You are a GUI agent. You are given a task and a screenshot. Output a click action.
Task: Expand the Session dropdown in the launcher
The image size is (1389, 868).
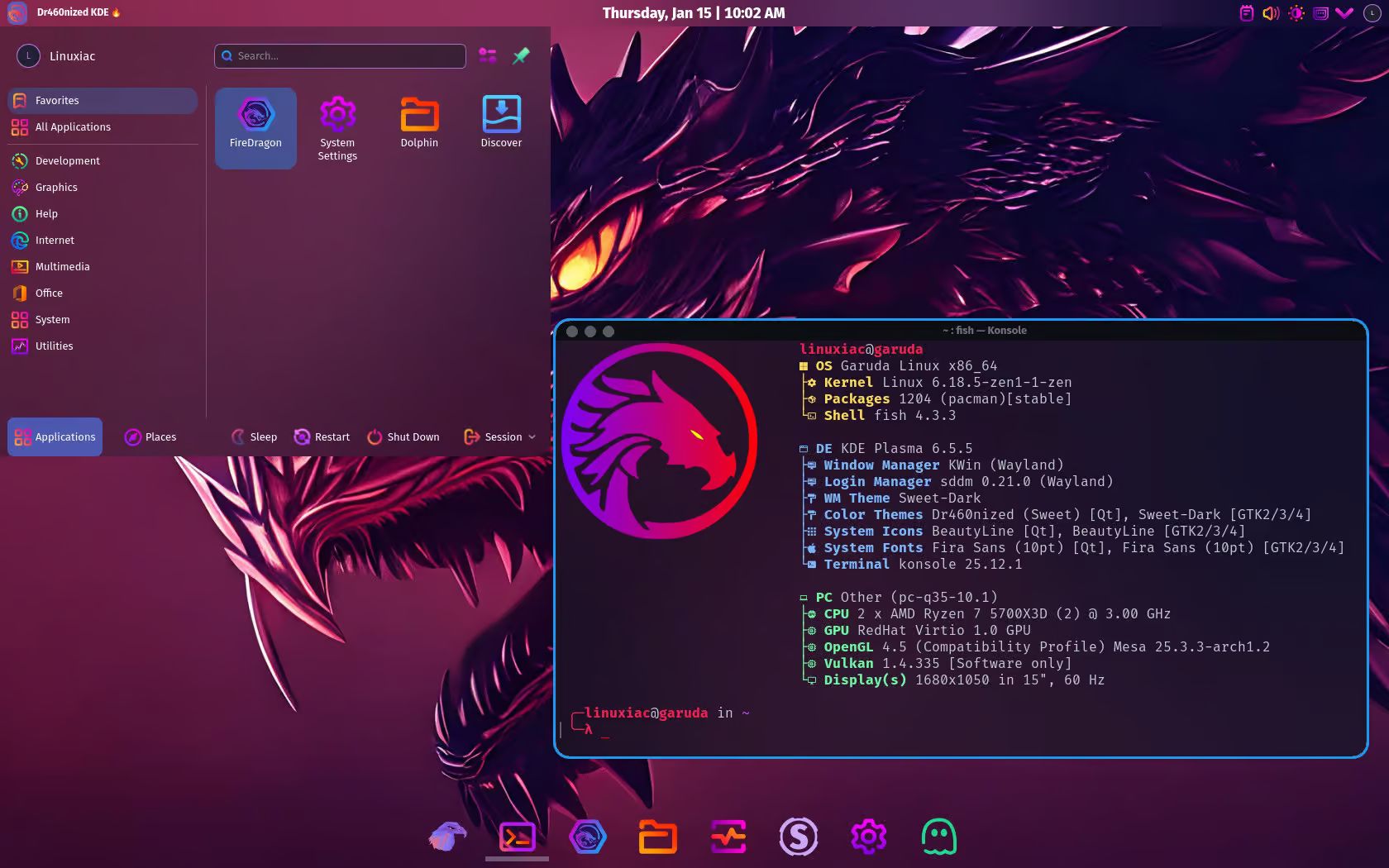500,436
